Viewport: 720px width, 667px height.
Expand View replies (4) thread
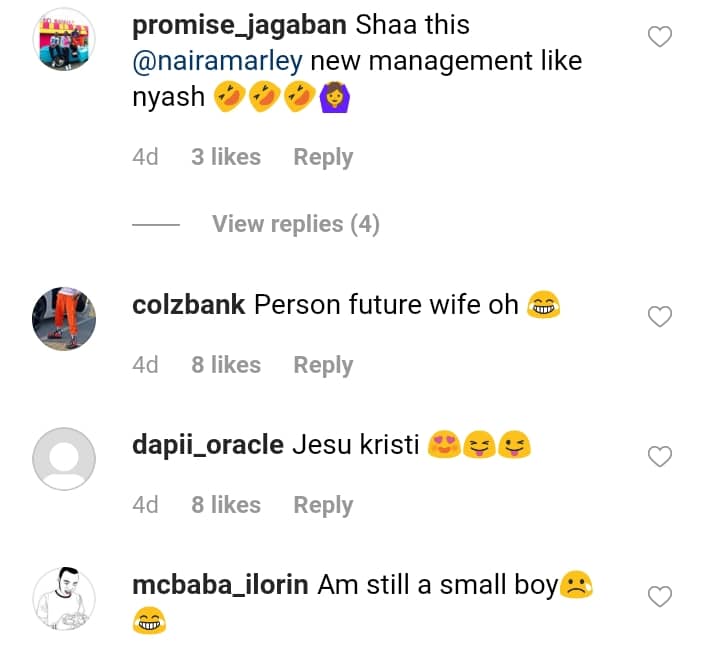pos(295,224)
